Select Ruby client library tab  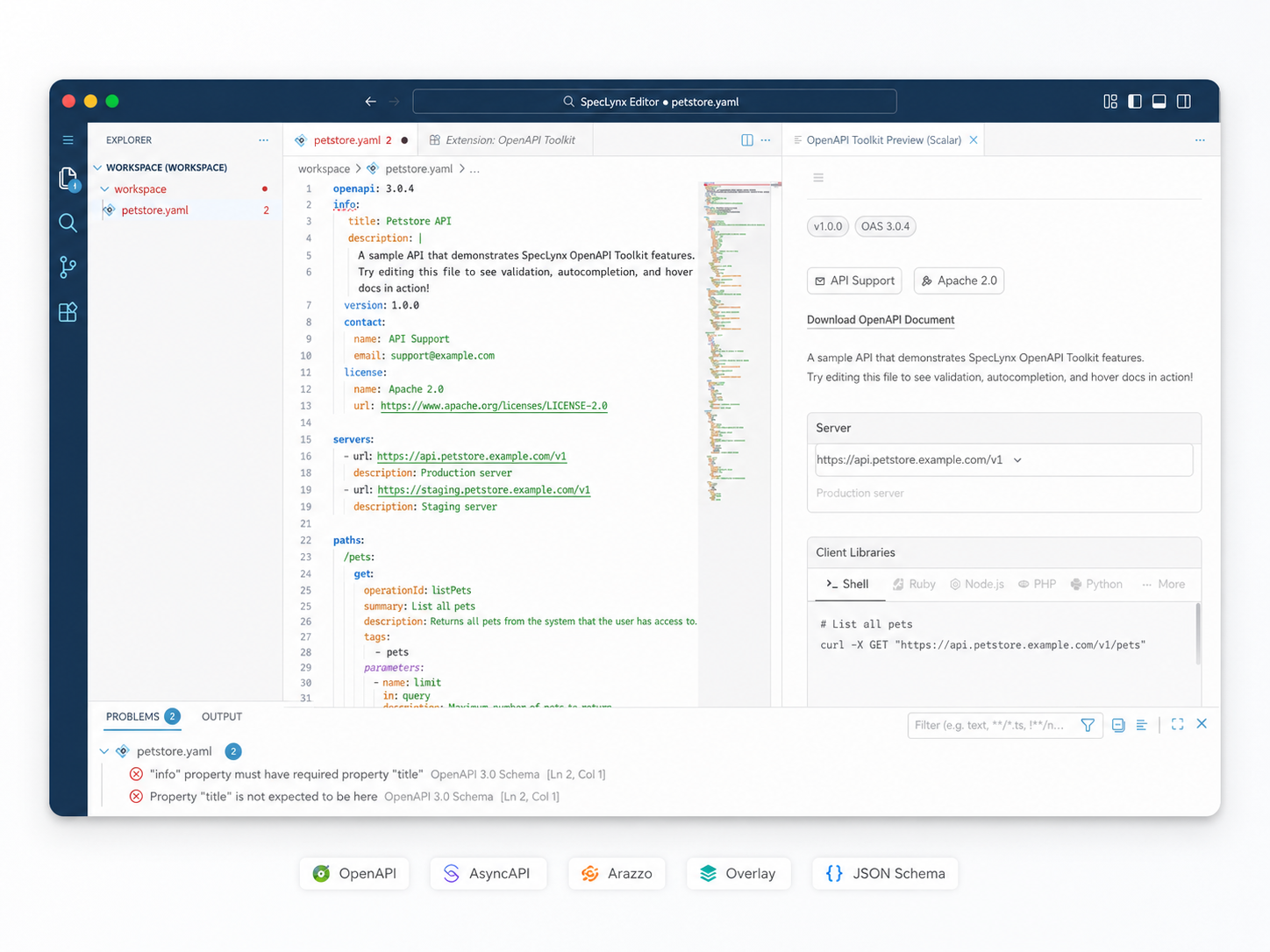[x=914, y=585]
